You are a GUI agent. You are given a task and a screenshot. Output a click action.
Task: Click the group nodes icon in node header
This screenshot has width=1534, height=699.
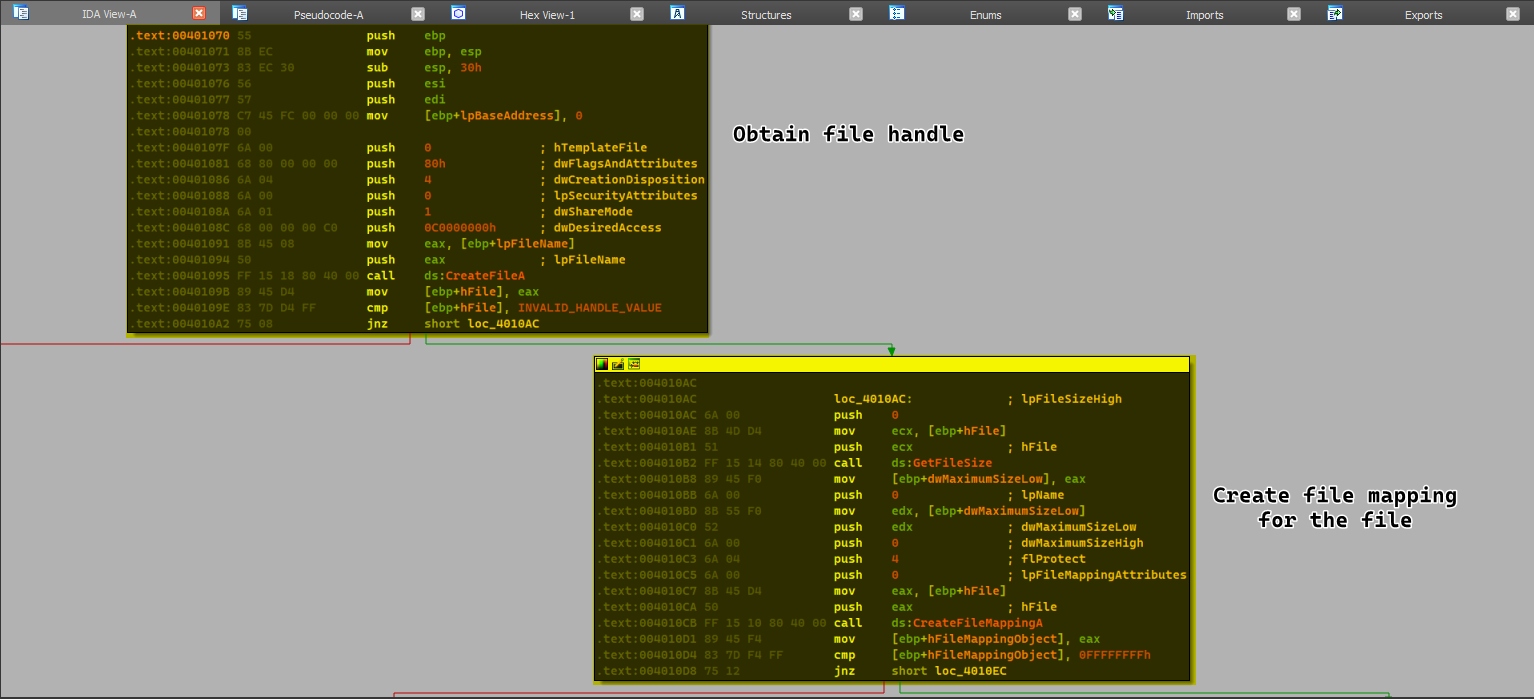pos(634,364)
